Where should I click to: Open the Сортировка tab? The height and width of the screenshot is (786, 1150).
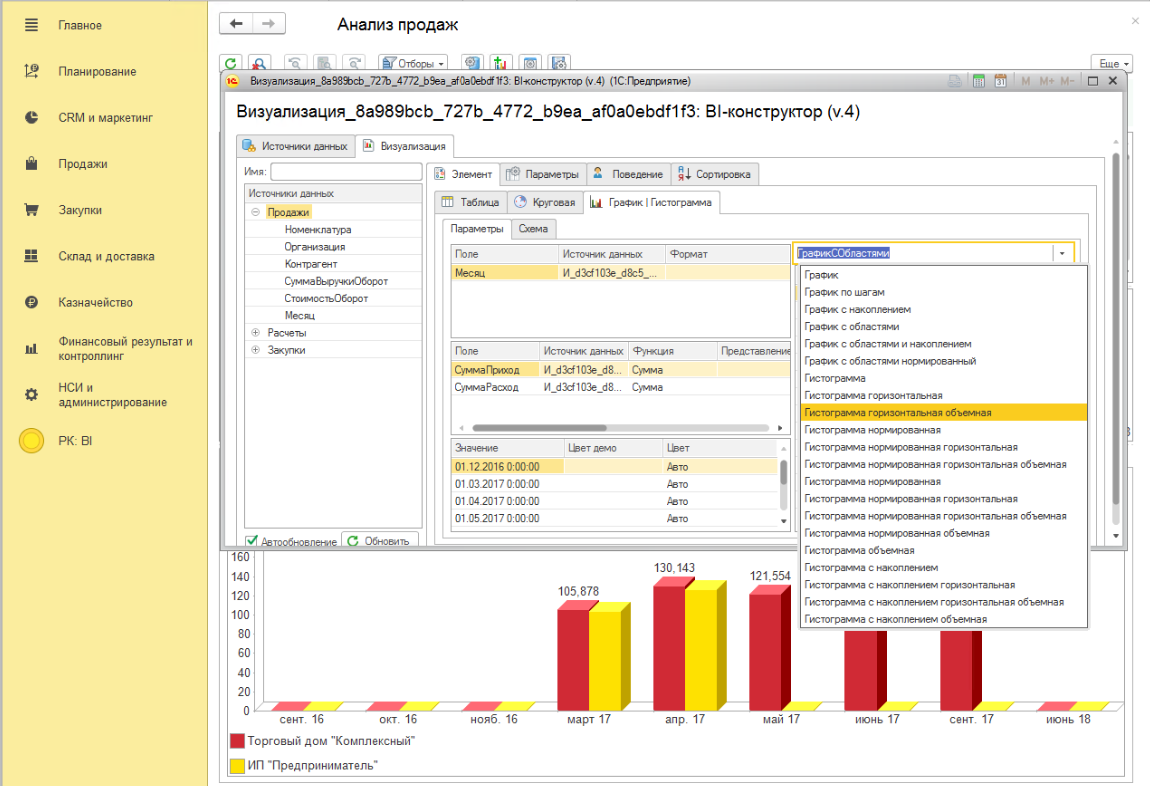coord(715,174)
